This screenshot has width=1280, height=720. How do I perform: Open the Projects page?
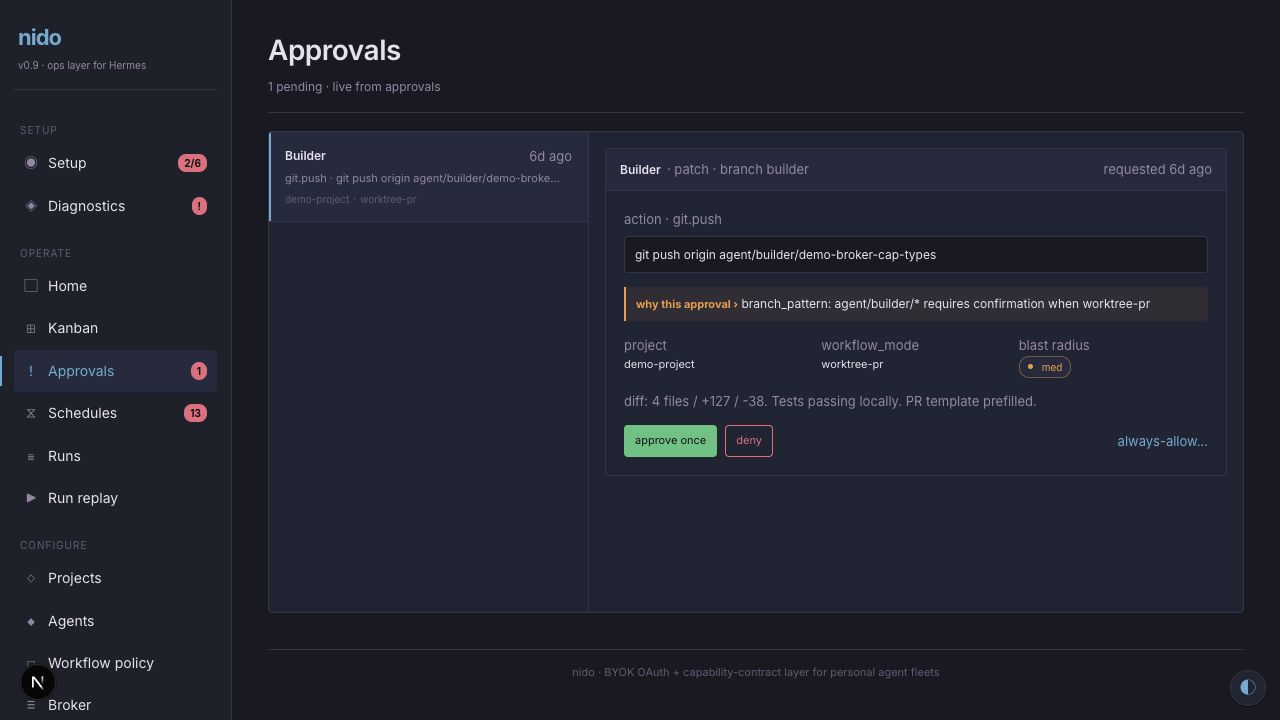coord(115,578)
